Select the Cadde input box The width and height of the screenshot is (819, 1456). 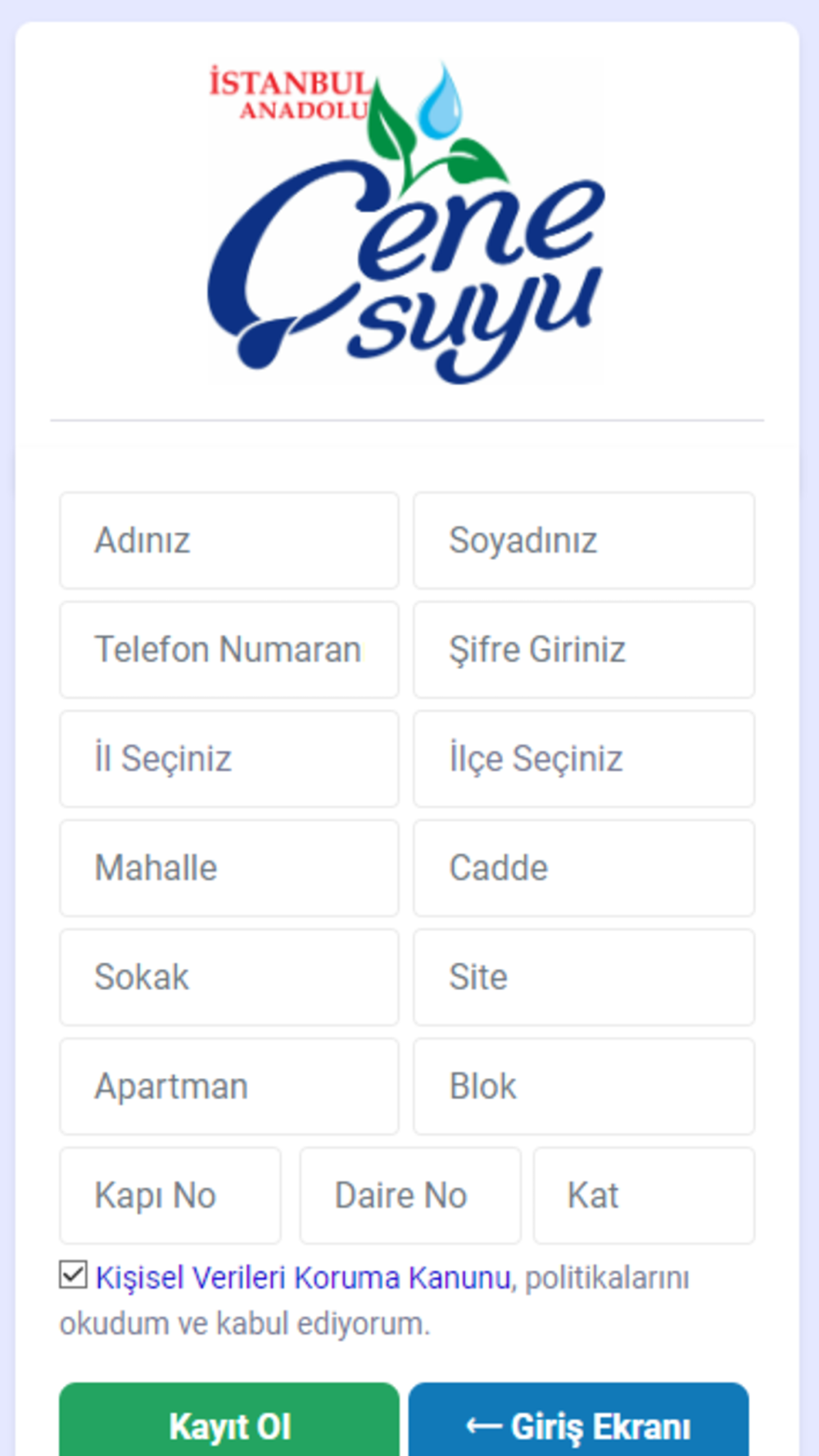pyautogui.click(x=584, y=868)
